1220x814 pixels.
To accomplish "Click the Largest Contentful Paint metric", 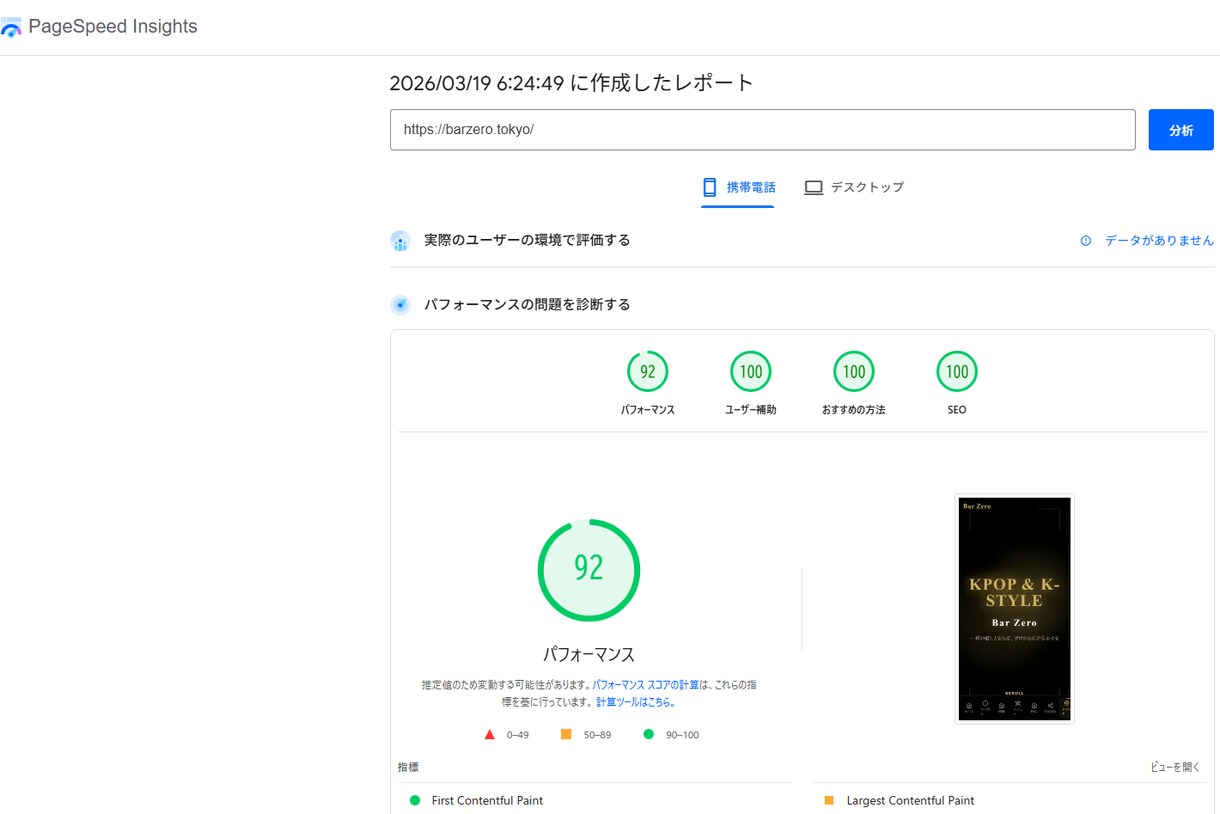I will point(910,800).
